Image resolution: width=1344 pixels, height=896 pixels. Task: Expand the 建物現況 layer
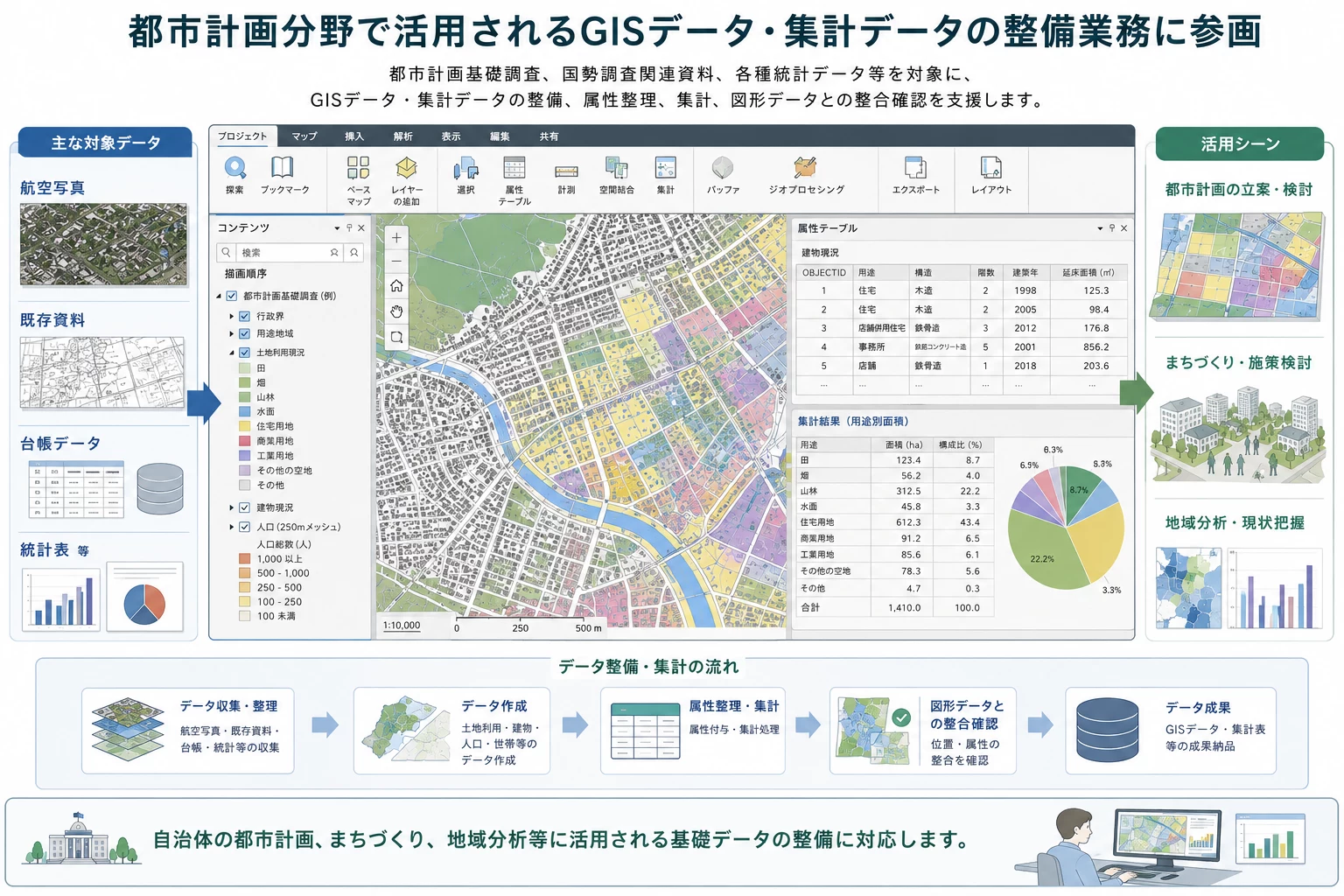click(232, 507)
